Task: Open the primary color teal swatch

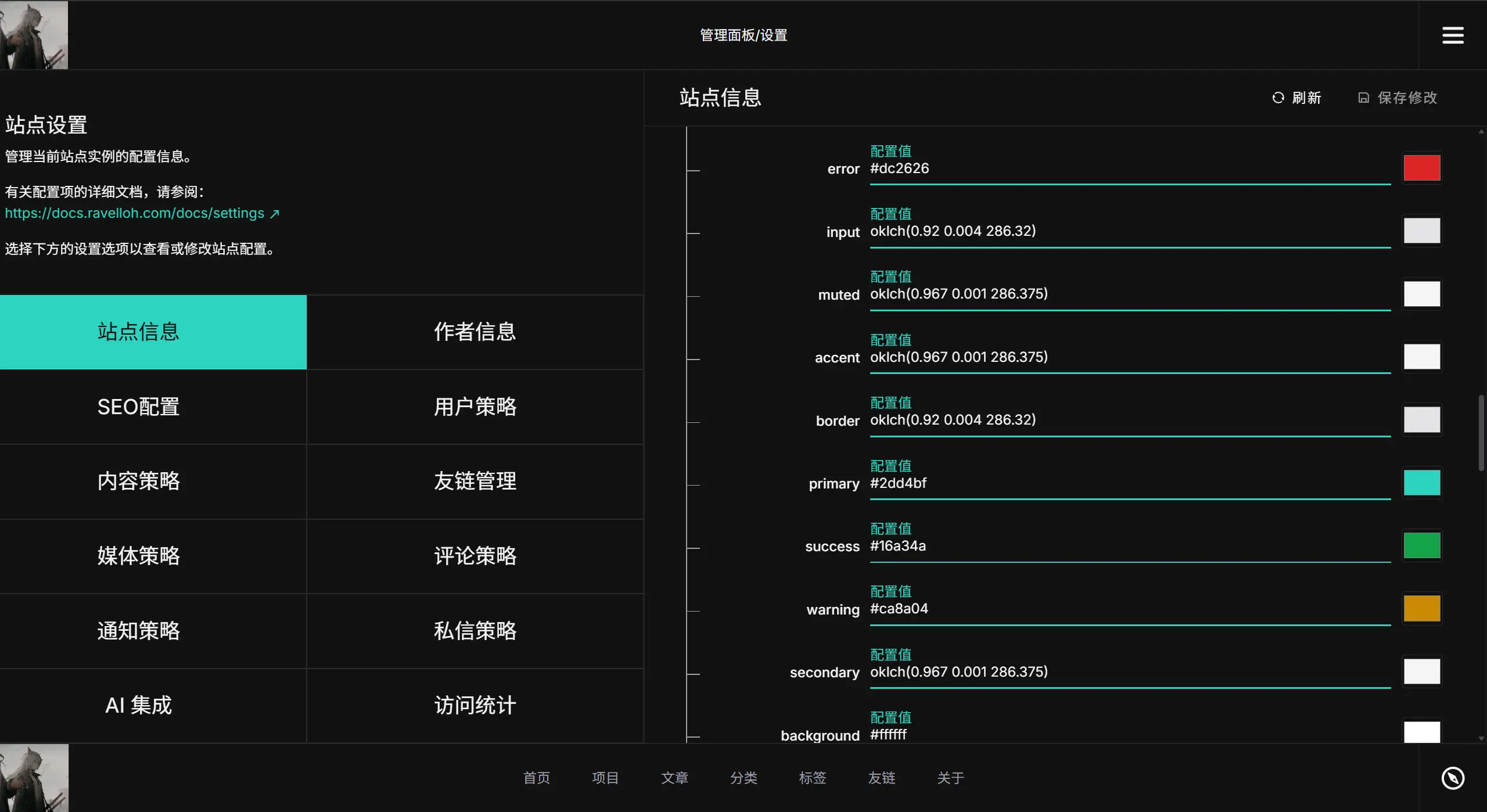Action: coord(1421,483)
